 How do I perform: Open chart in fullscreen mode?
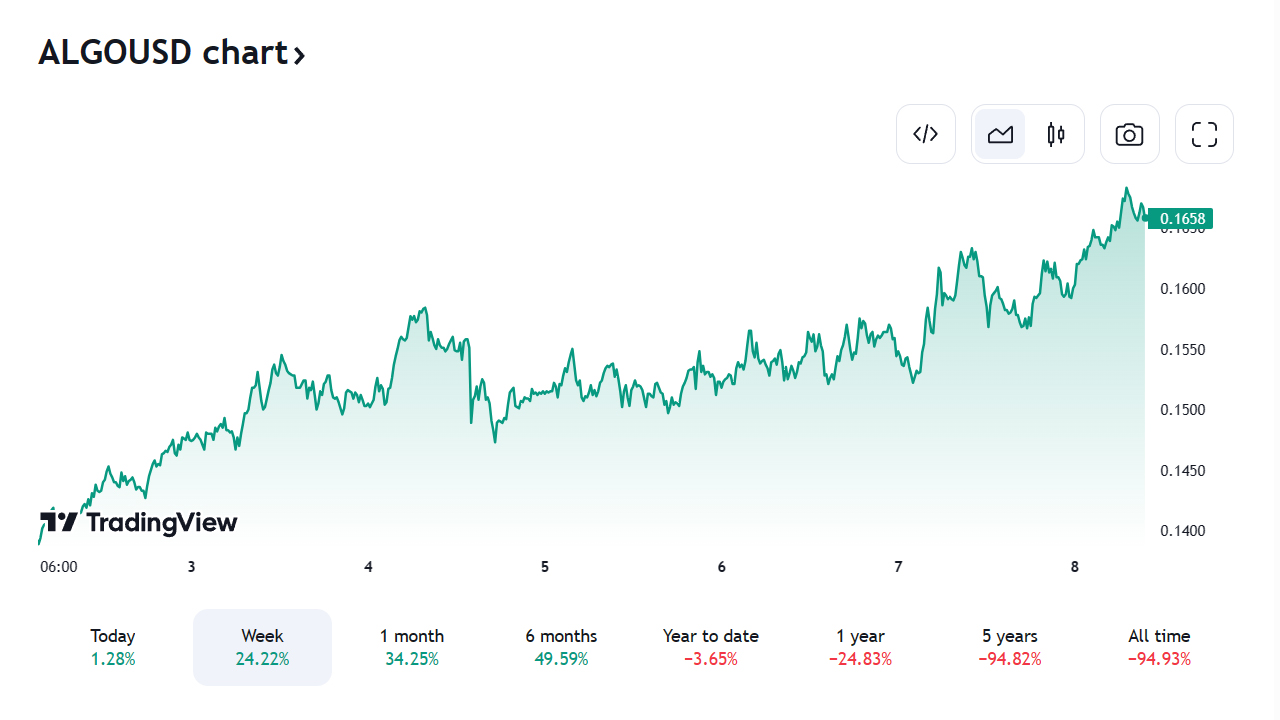tap(1204, 134)
